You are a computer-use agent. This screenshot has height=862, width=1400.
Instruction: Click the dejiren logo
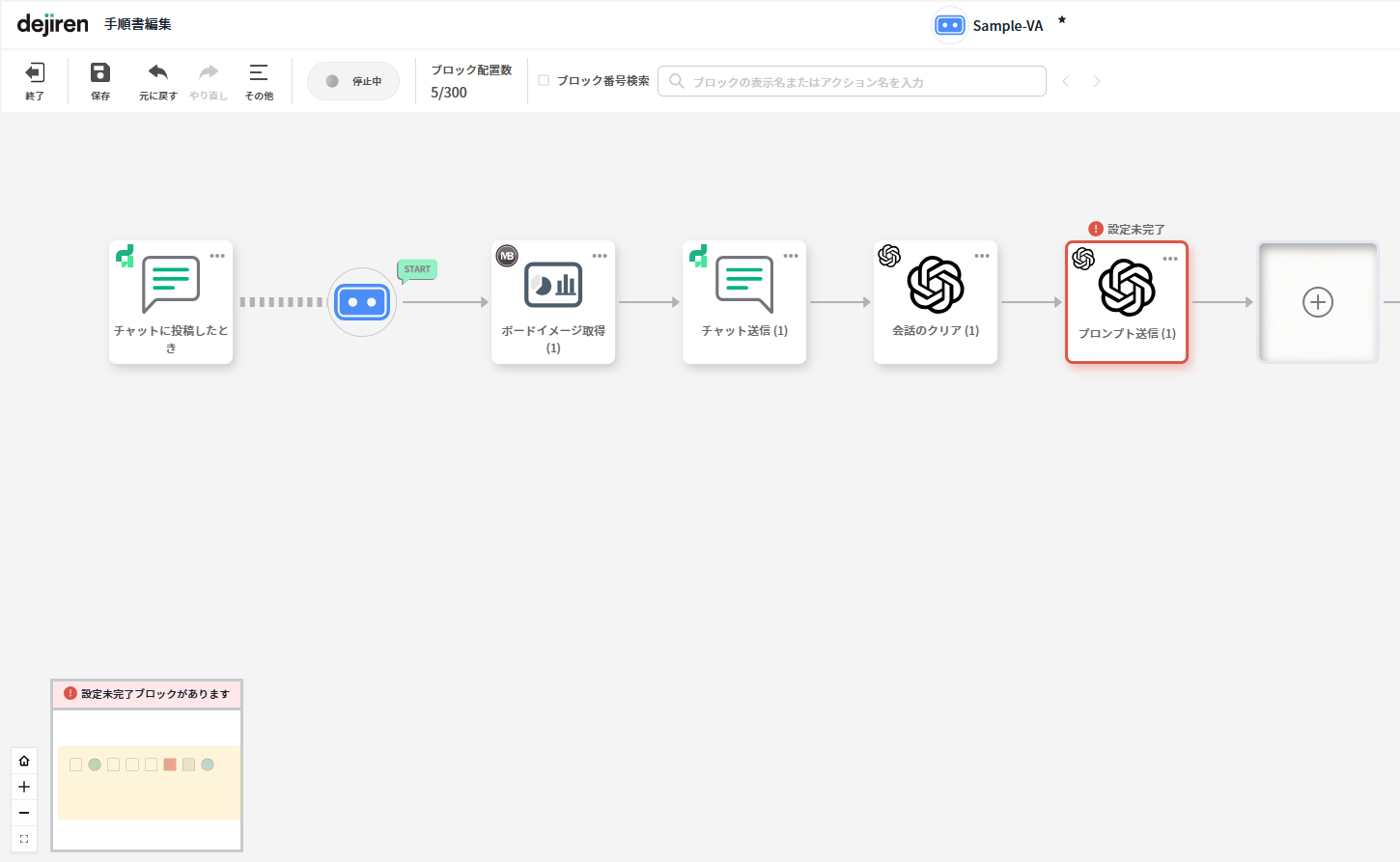(x=53, y=24)
